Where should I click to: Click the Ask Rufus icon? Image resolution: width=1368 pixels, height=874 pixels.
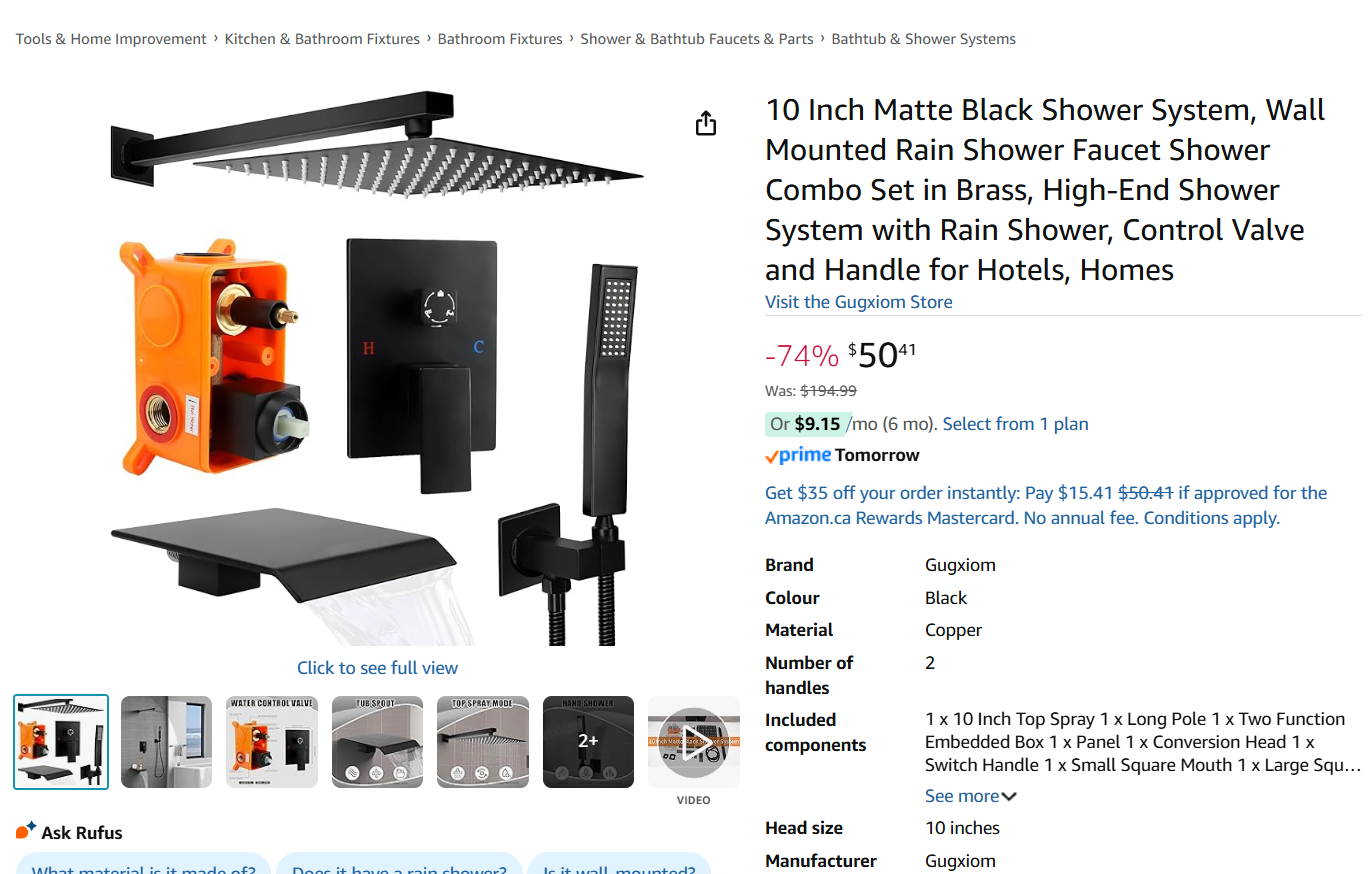(26, 831)
